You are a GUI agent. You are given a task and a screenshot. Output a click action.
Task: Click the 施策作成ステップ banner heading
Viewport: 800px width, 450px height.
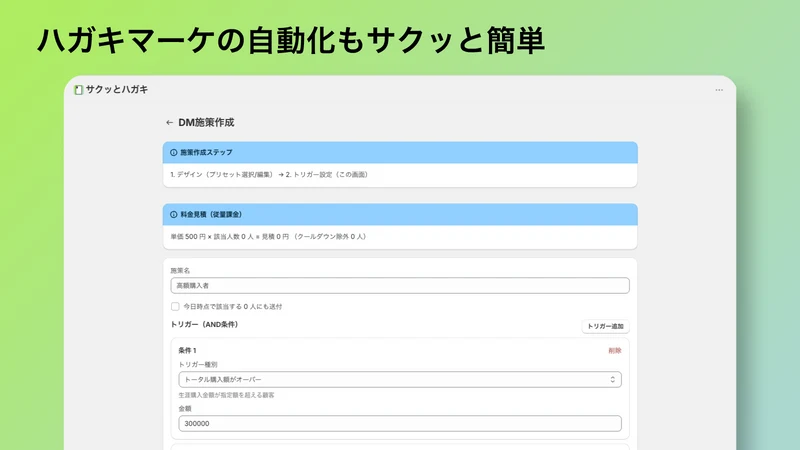(206, 153)
